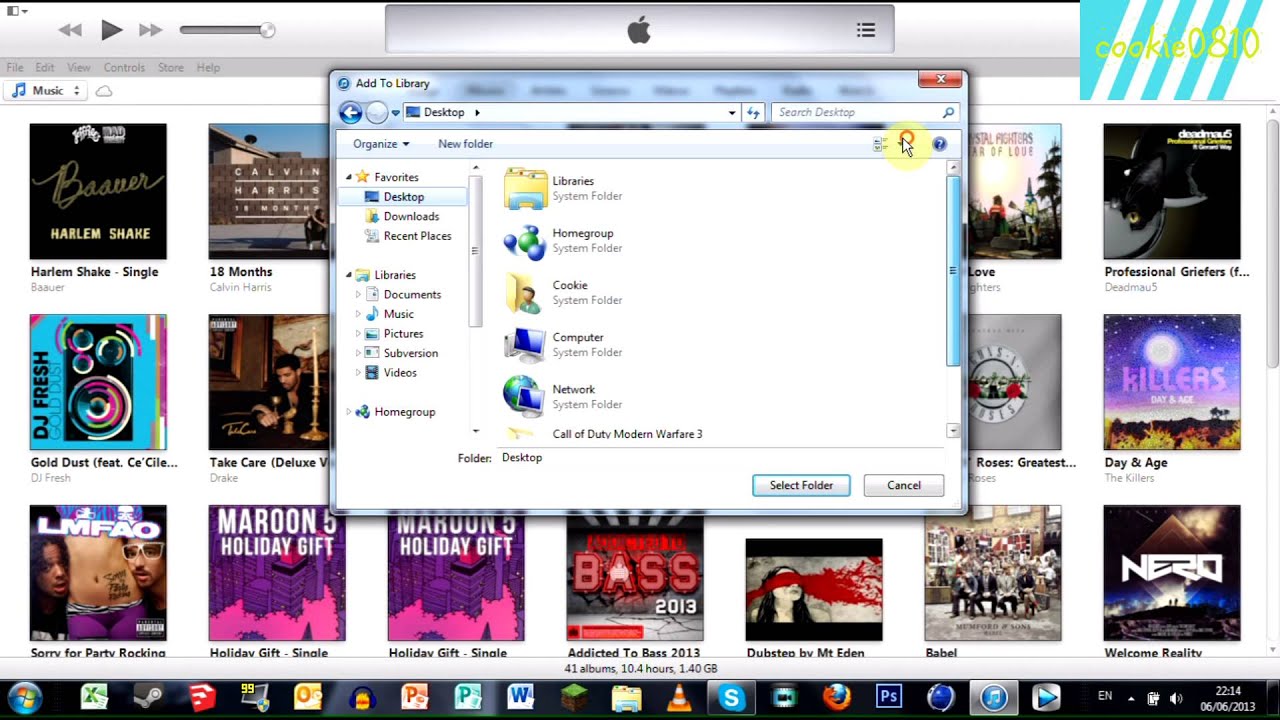
Task: Open VLC media player from the taskbar
Action: tap(679, 697)
